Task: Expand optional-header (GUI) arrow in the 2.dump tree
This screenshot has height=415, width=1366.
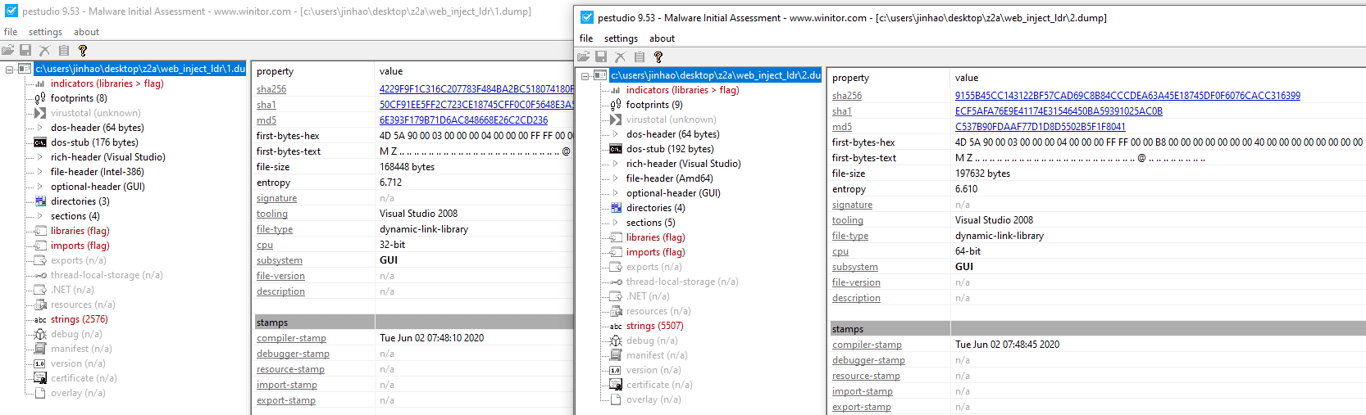Action: pos(616,193)
